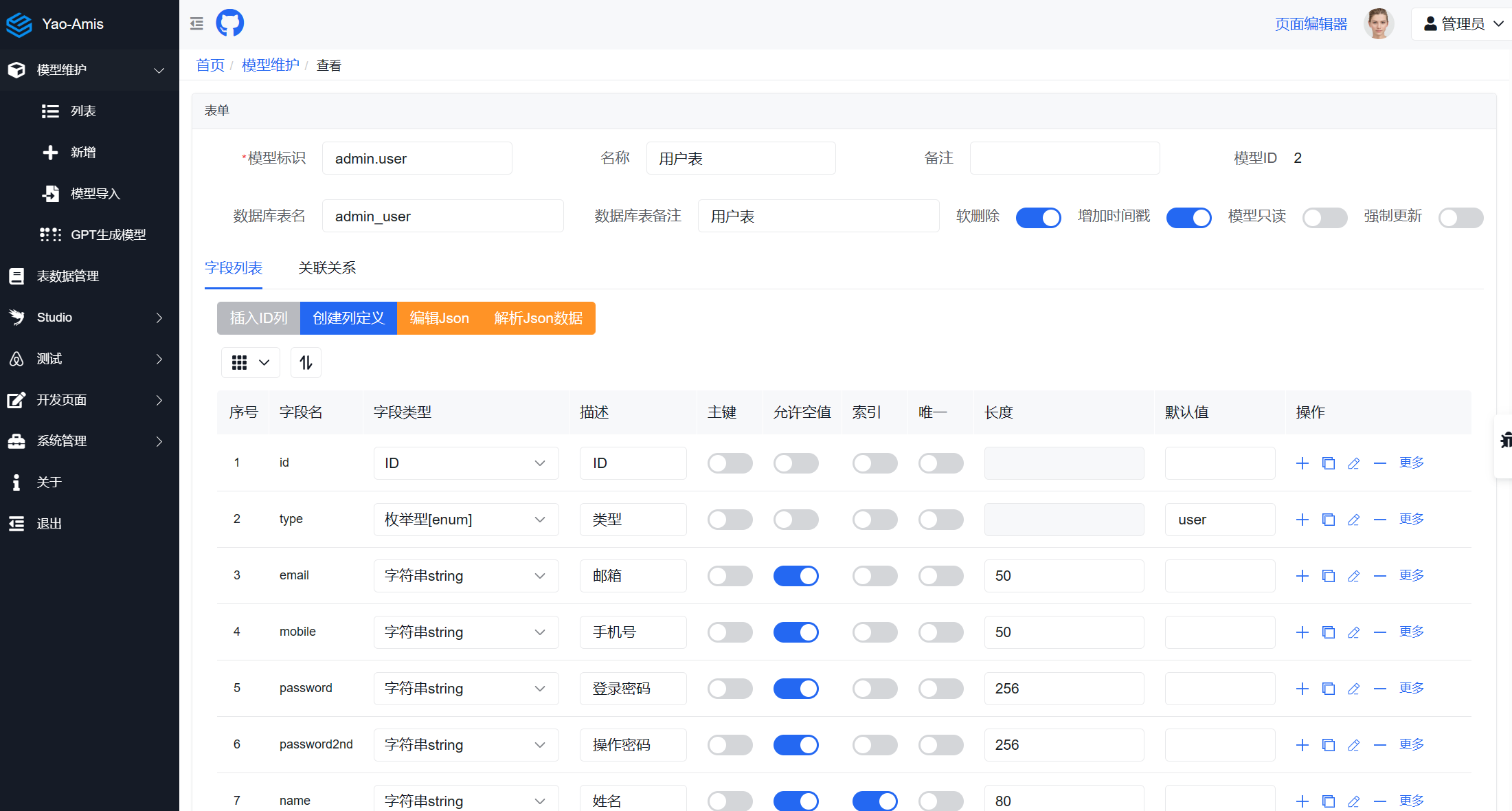Click the user avatar picture
Screen dimensions: 1512x811
pos(1378,24)
